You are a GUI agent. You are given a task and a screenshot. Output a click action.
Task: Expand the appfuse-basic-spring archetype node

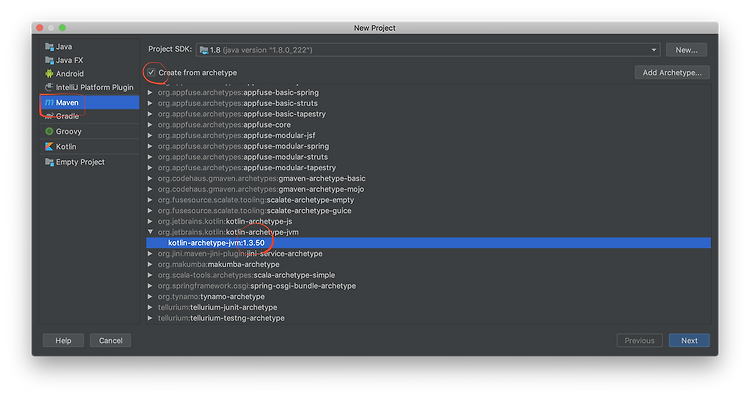pos(150,92)
